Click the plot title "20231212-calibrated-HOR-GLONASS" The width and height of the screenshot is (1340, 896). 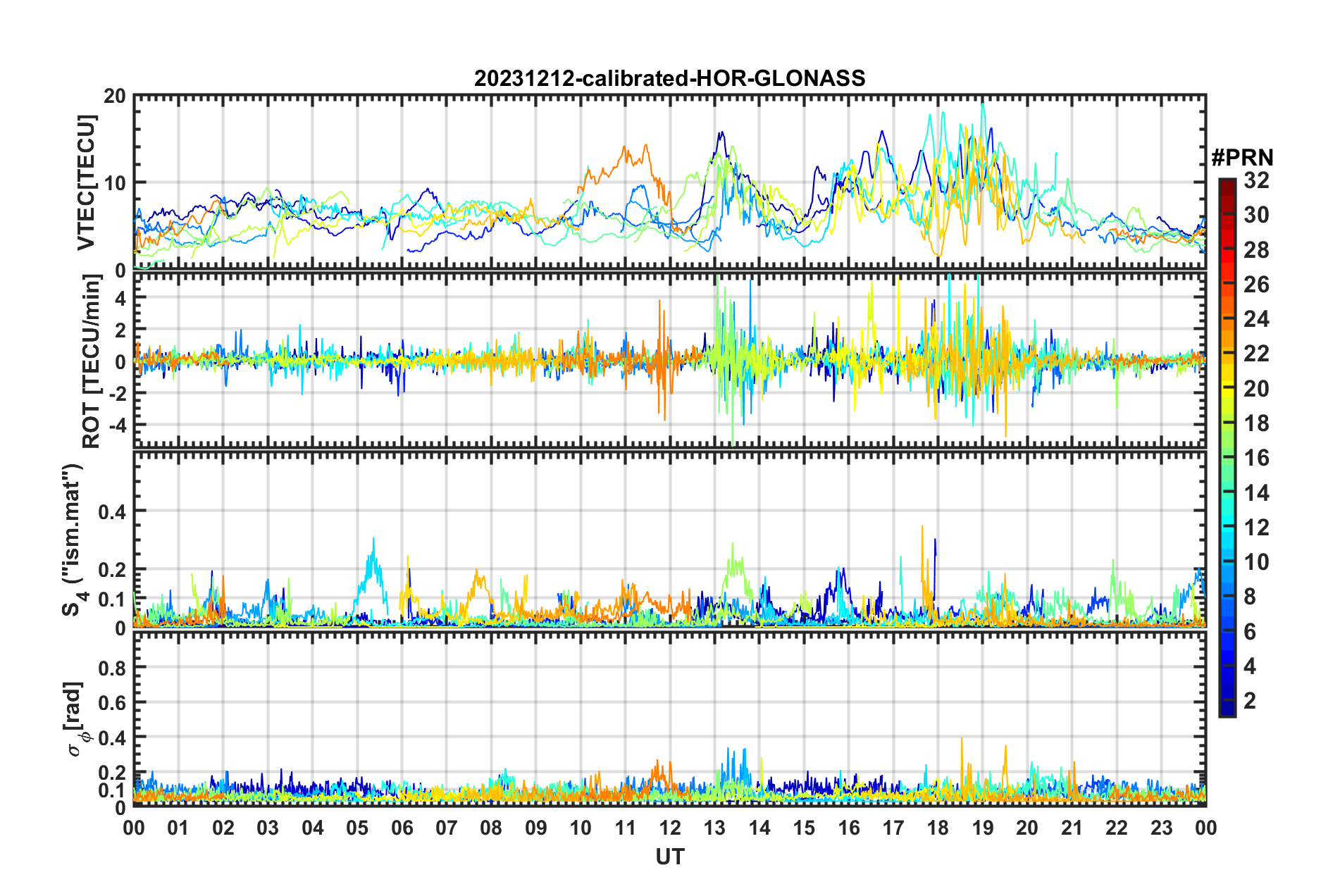click(669, 78)
